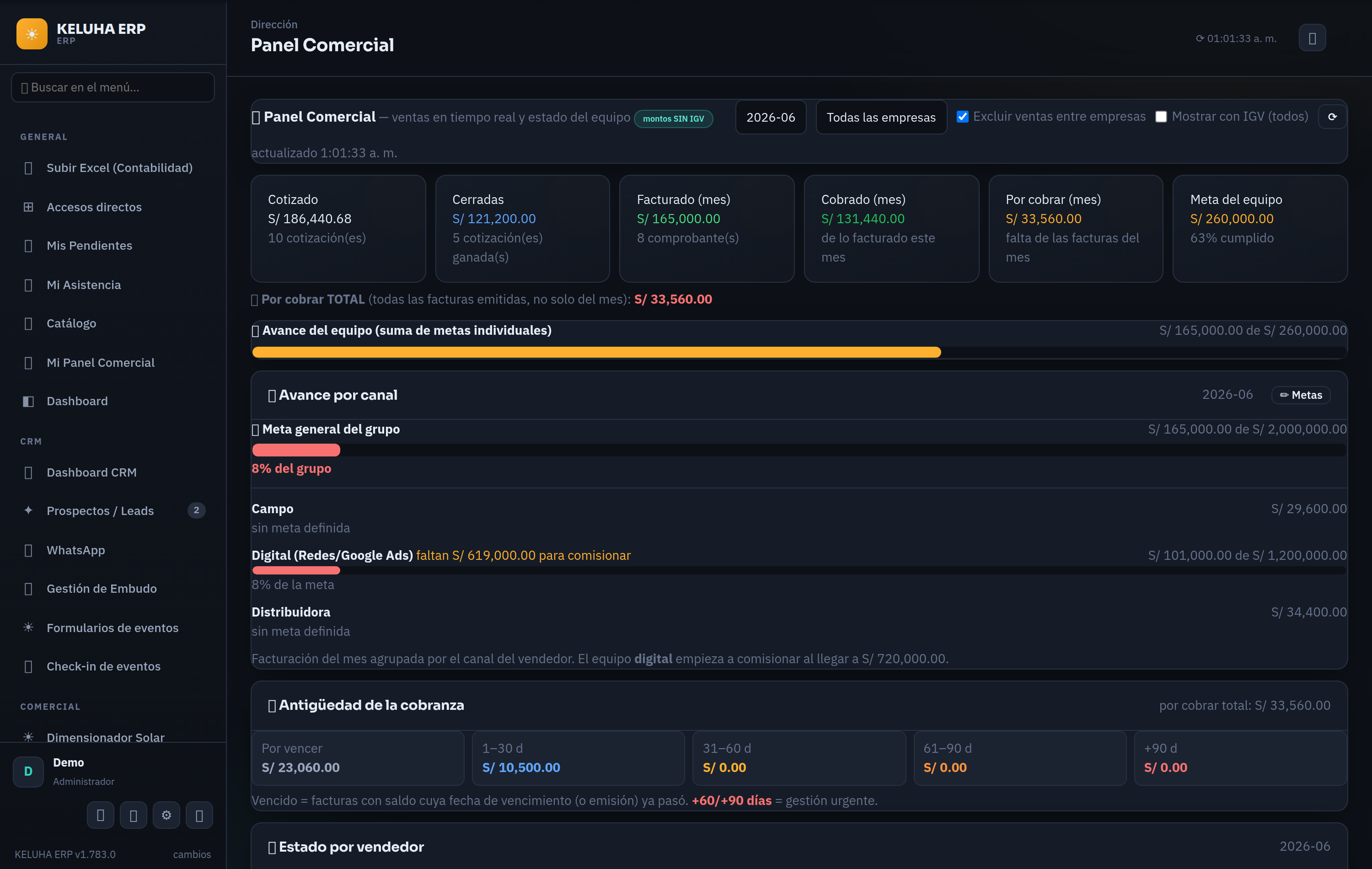Click the top-right header icon button
1372x869 pixels.
point(1312,38)
